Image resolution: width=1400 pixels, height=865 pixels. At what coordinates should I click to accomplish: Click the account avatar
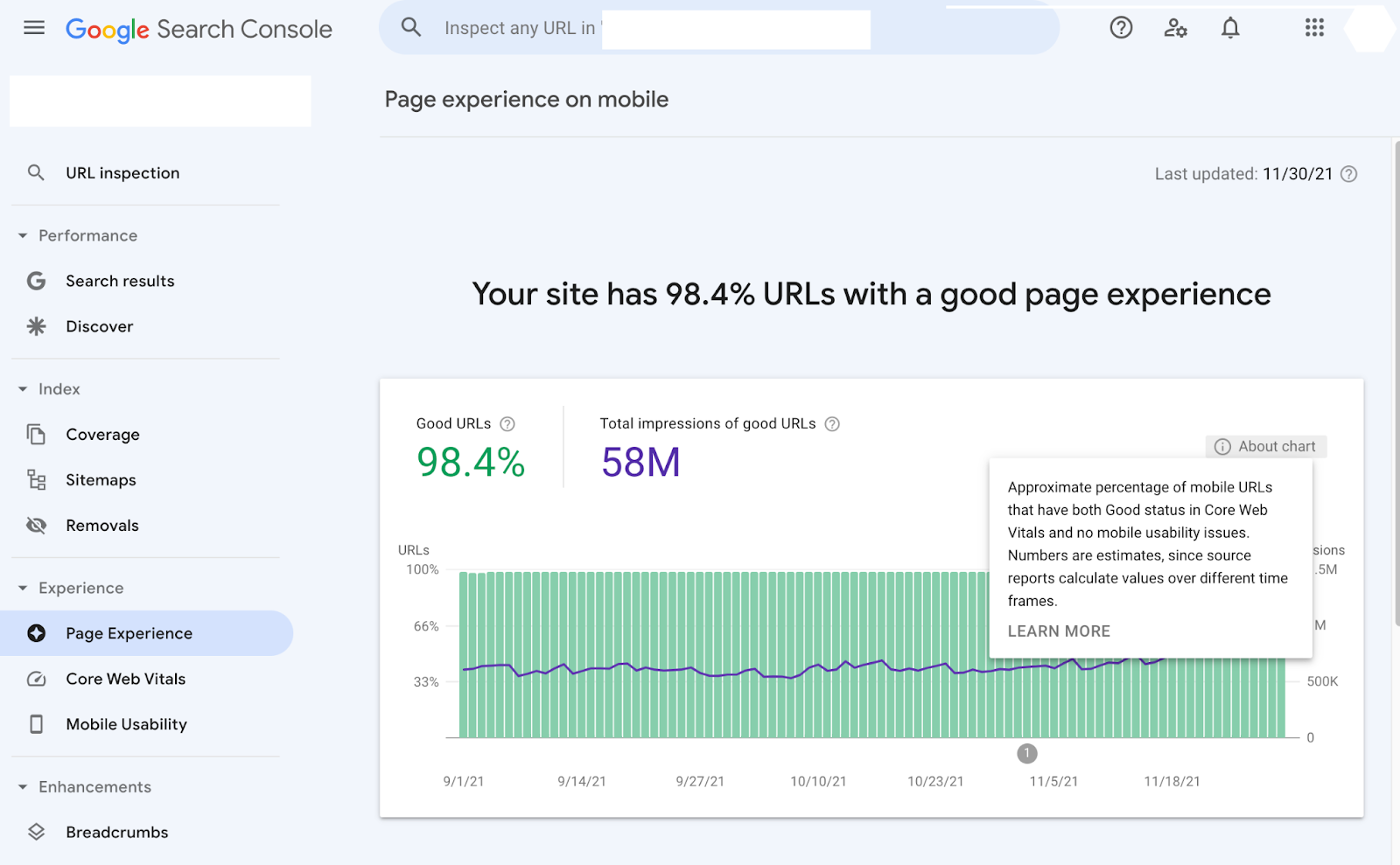tap(1369, 28)
